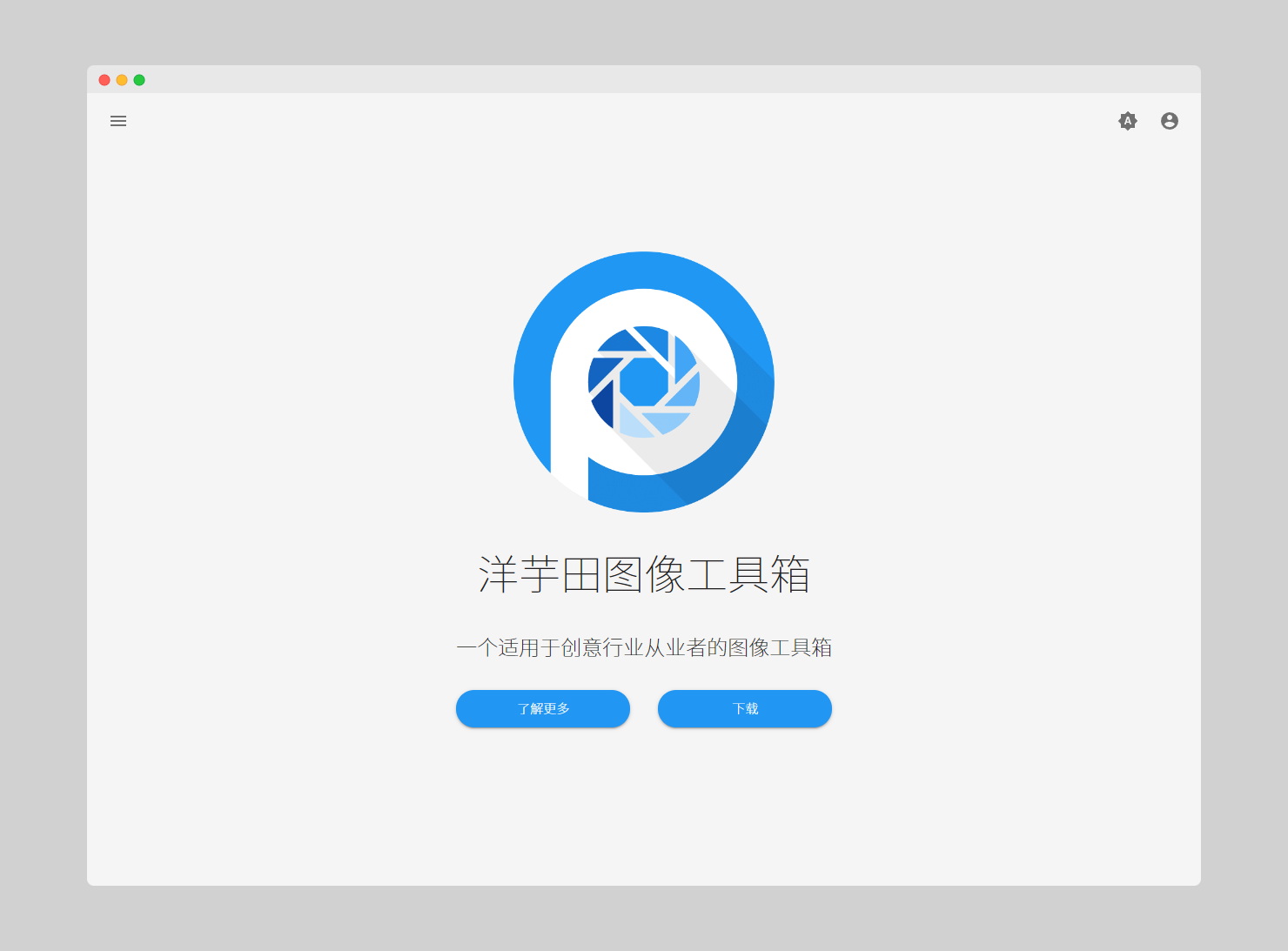Click the 下载 button label text
The height and width of the screenshot is (951, 1288).
[745, 709]
